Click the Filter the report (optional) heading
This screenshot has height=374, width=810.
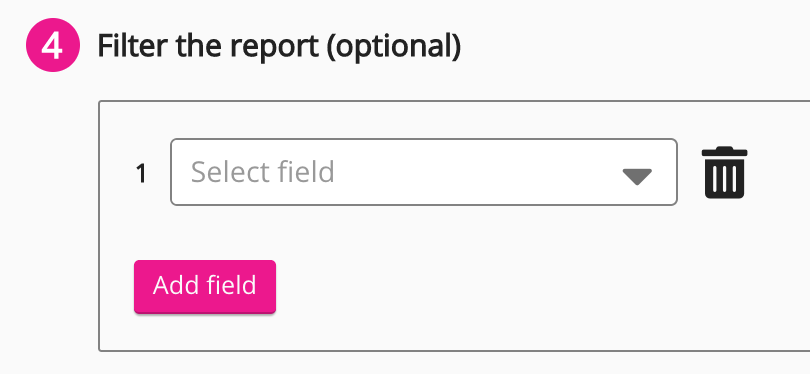pos(279,46)
